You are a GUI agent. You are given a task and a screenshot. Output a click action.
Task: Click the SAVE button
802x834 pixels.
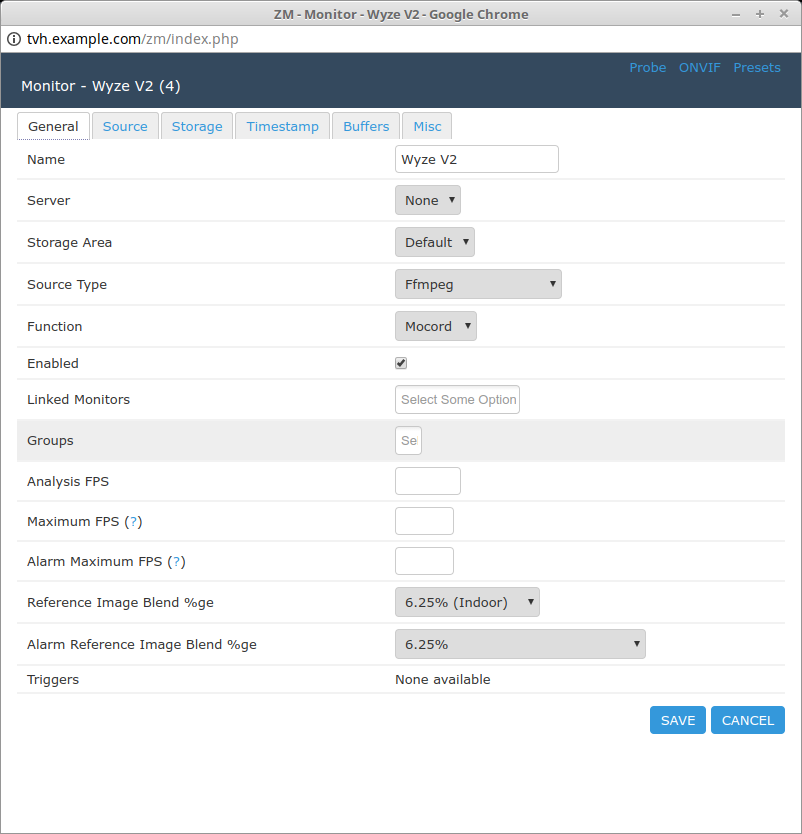point(678,720)
